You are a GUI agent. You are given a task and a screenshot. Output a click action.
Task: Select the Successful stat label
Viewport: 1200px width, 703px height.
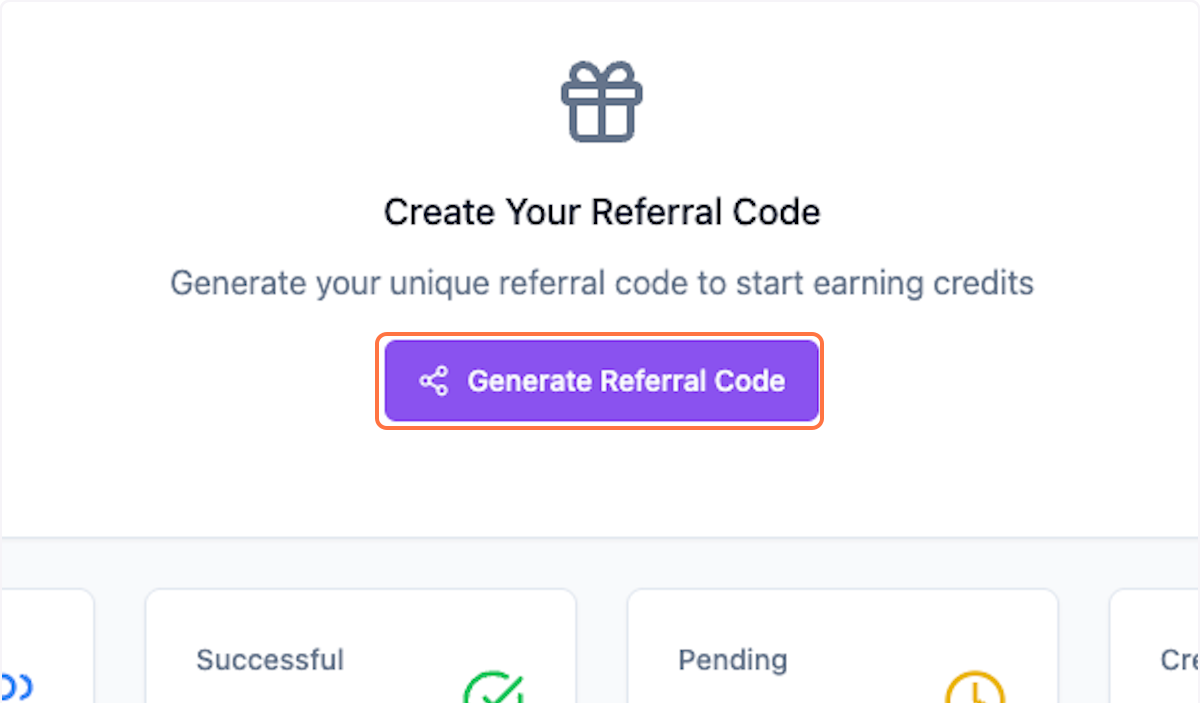click(x=270, y=660)
